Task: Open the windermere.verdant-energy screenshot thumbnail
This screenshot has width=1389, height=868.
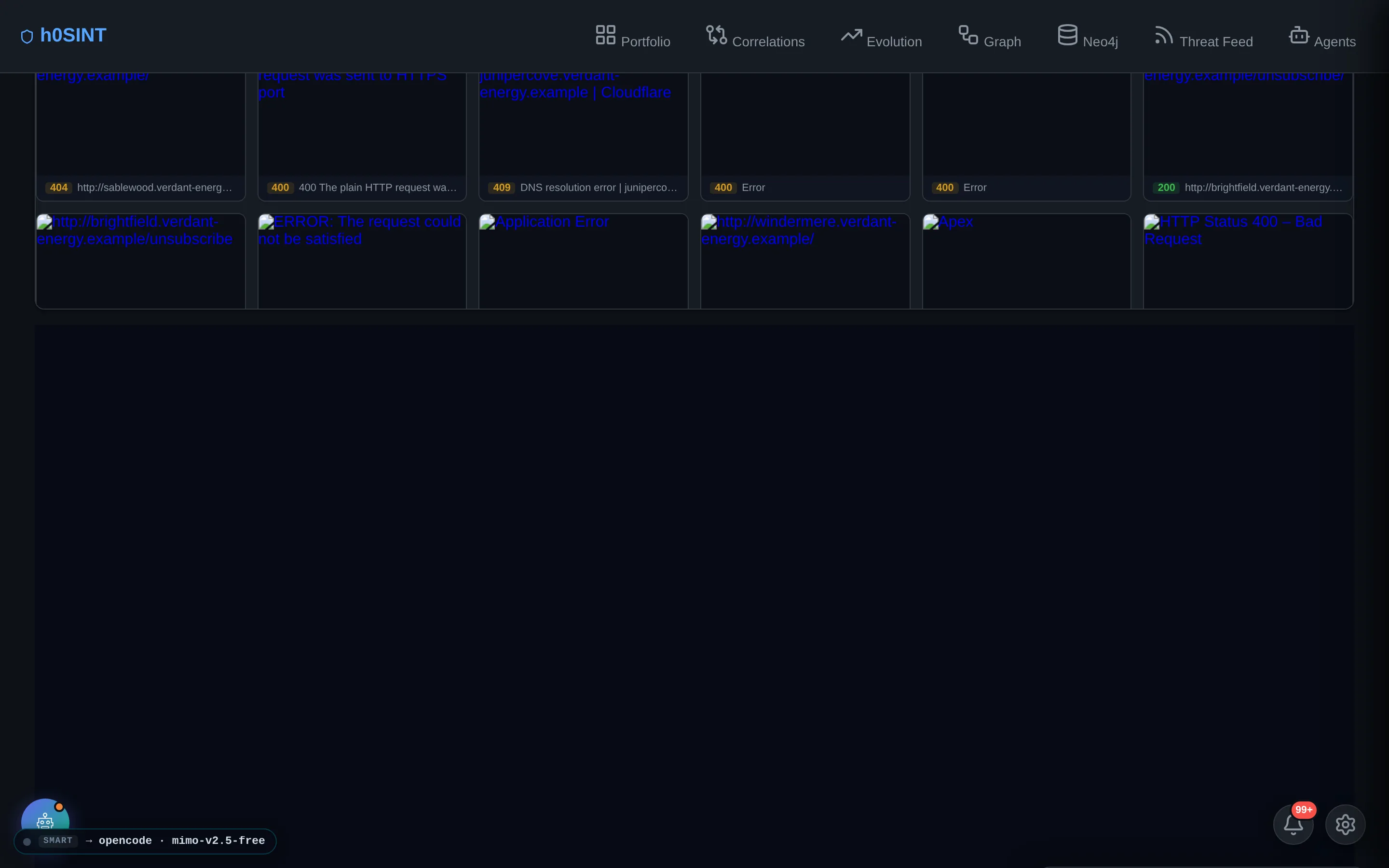Action: pos(805,261)
